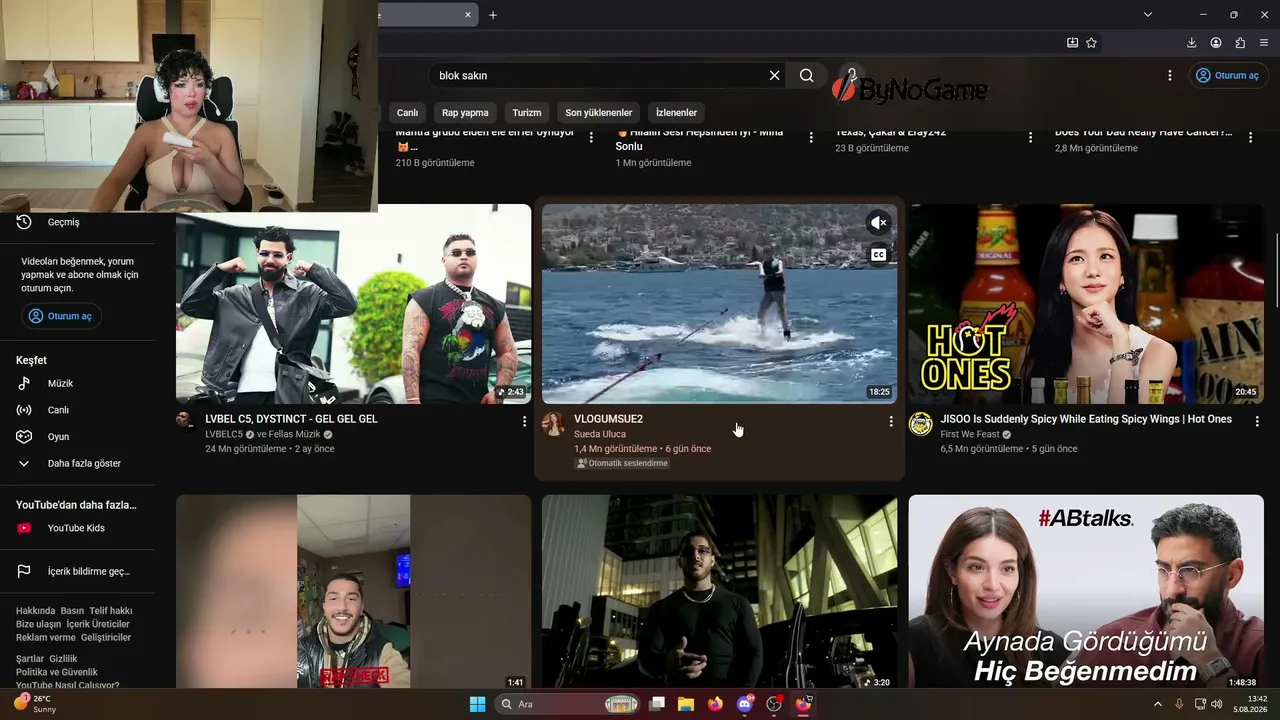Image resolution: width=1280 pixels, height=720 pixels.
Task: Open the browser downloads panel
Action: (1192, 43)
